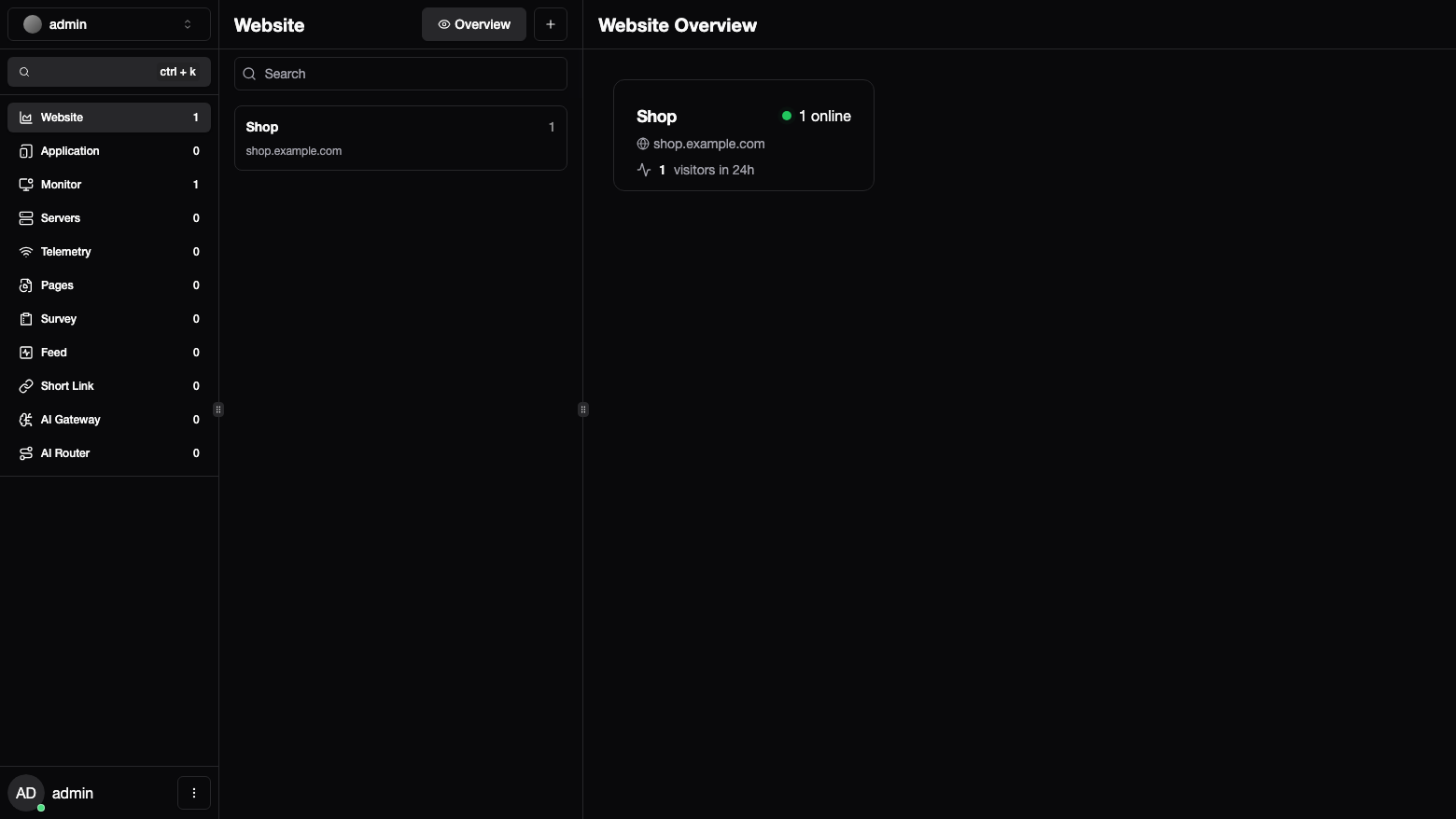Viewport: 1456px width, 819px height.
Task: Click the magnifier icon in the Search field
Action: (x=249, y=74)
